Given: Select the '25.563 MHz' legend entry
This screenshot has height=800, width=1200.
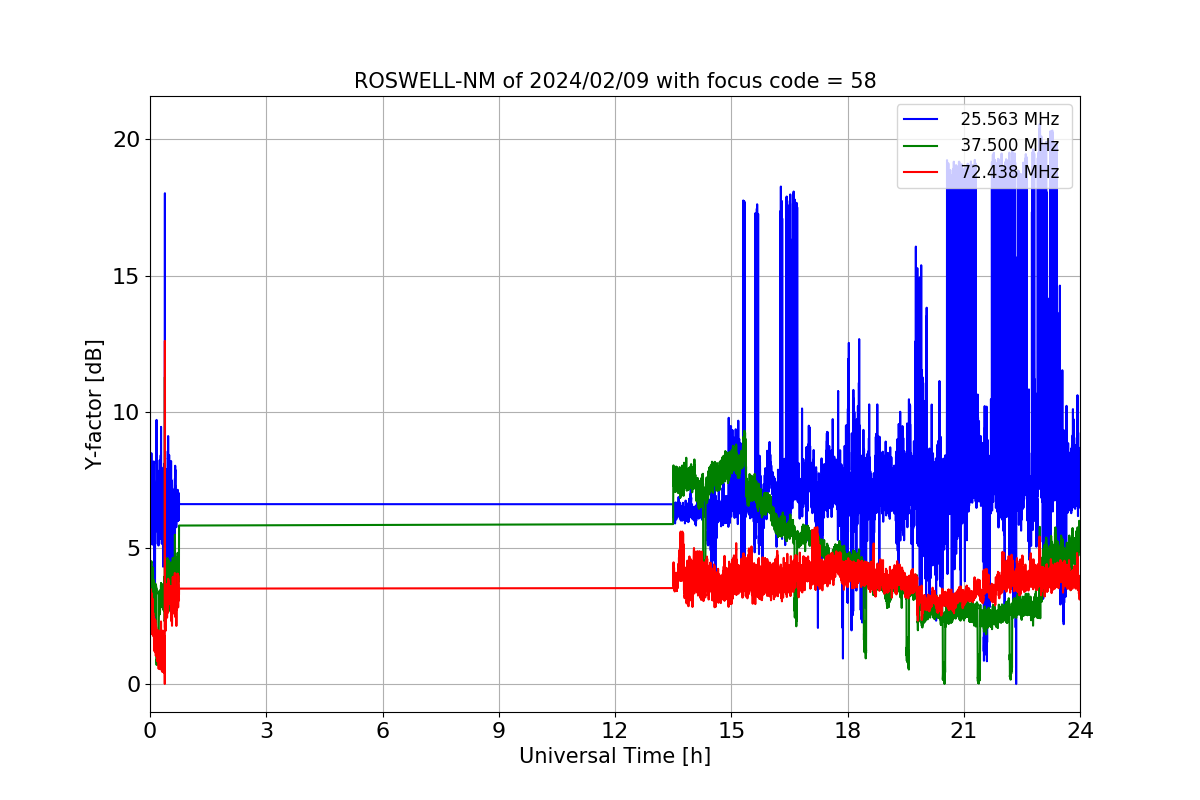Looking at the screenshot, I should 1010,119.
